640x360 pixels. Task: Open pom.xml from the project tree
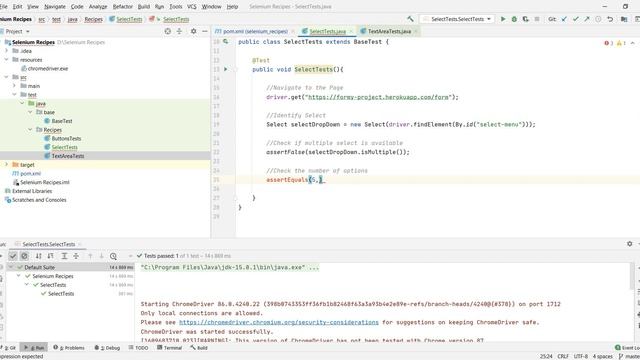[x=30, y=173]
